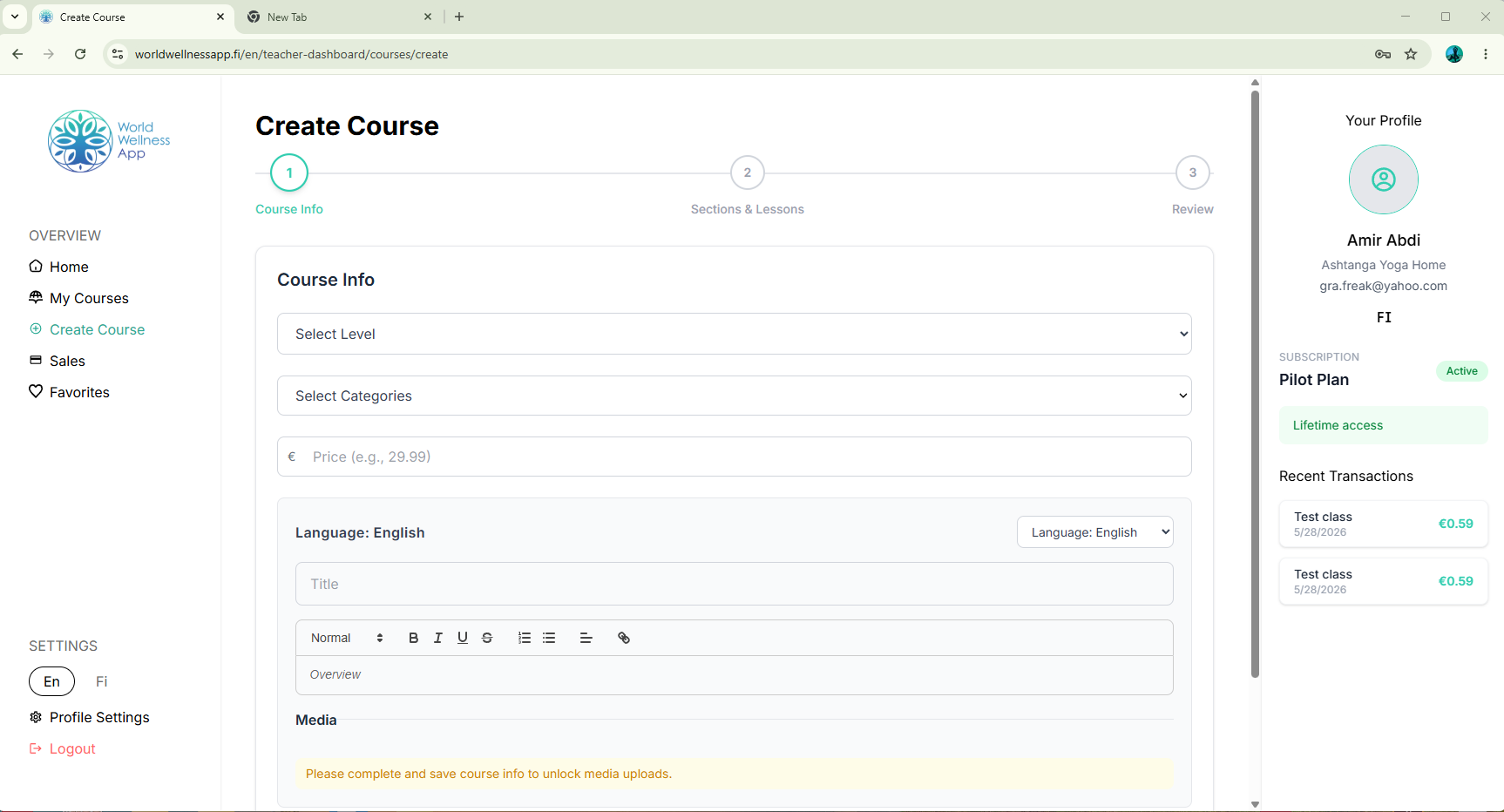The width and height of the screenshot is (1504, 812).
Task: Apply strikethrough in the editor toolbar
Action: click(x=487, y=638)
